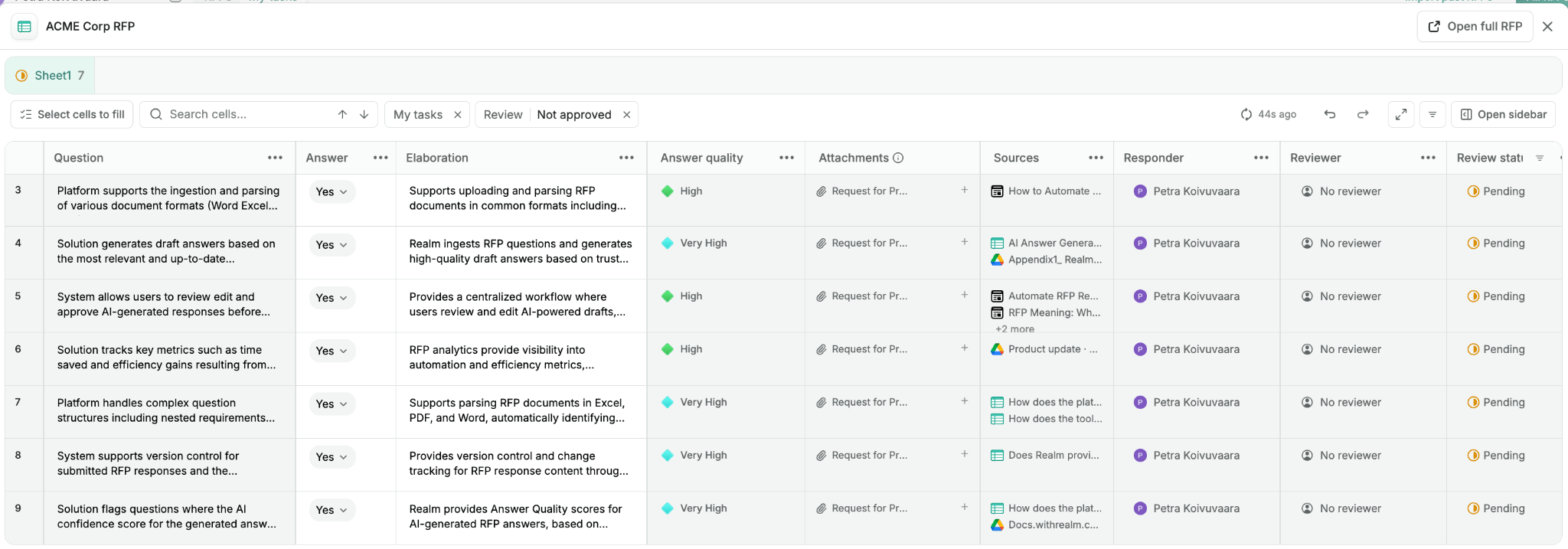This screenshot has height=549, width=1568.
Task: Click the Attachments info icon
Action: [898, 158]
